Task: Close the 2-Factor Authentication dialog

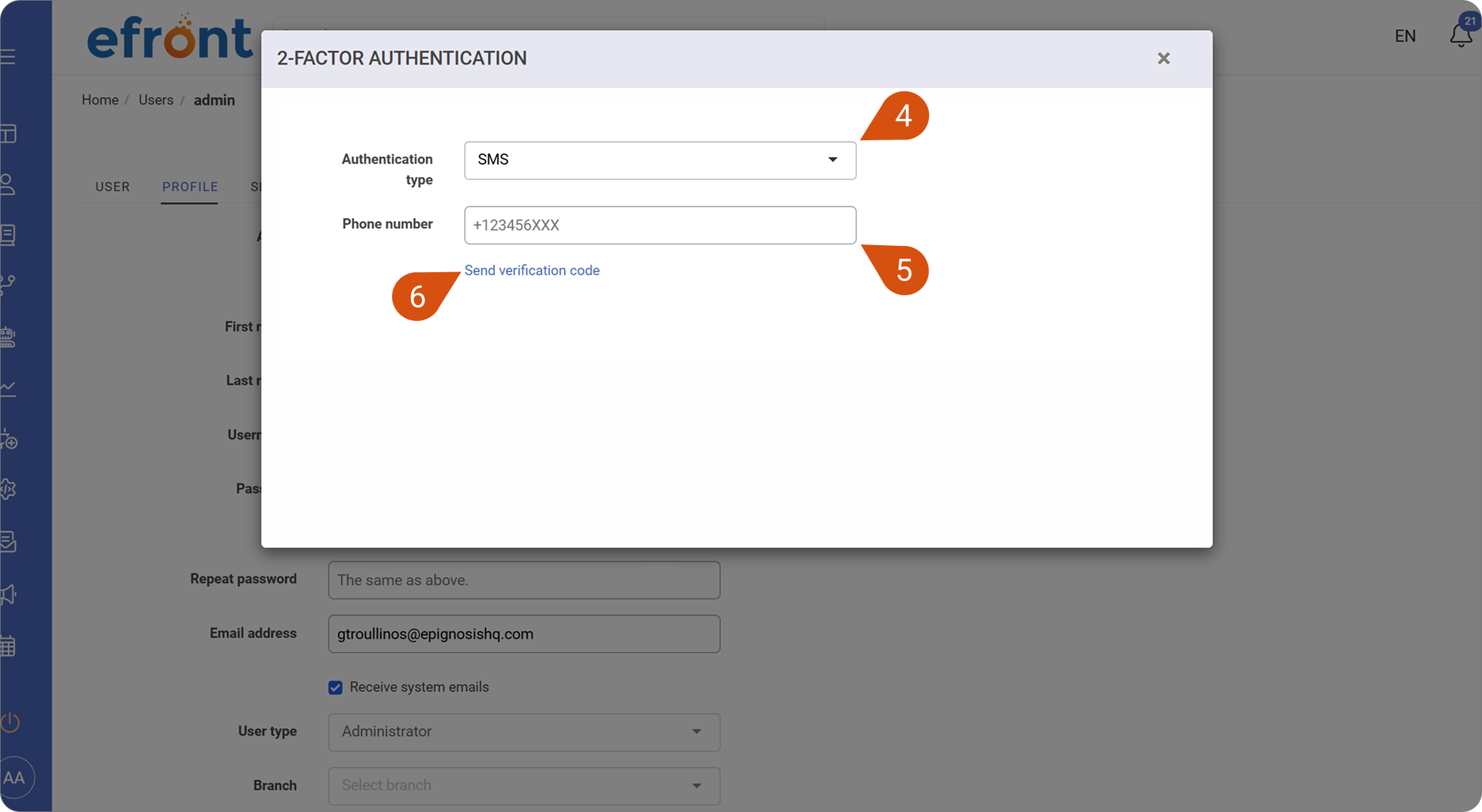Action: pyautogui.click(x=1163, y=59)
